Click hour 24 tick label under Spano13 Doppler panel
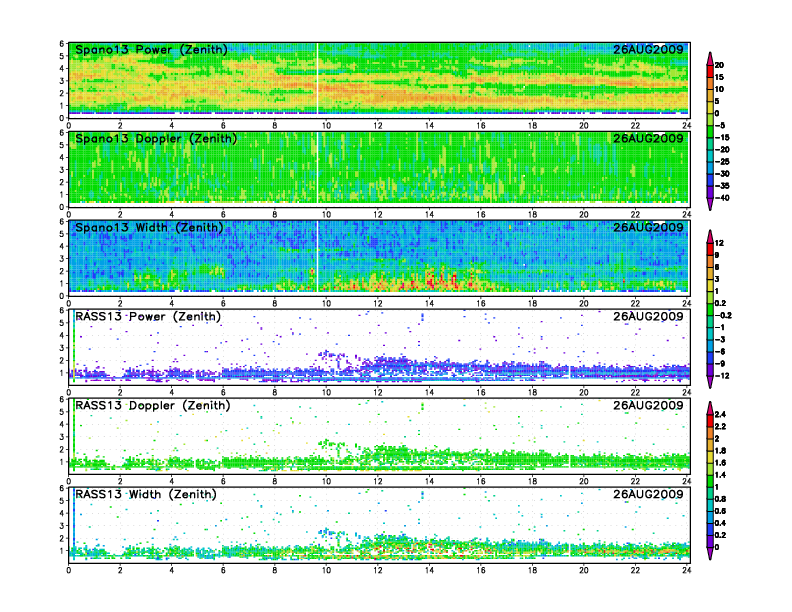This screenshot has width=792, height=612. [686, 215]
